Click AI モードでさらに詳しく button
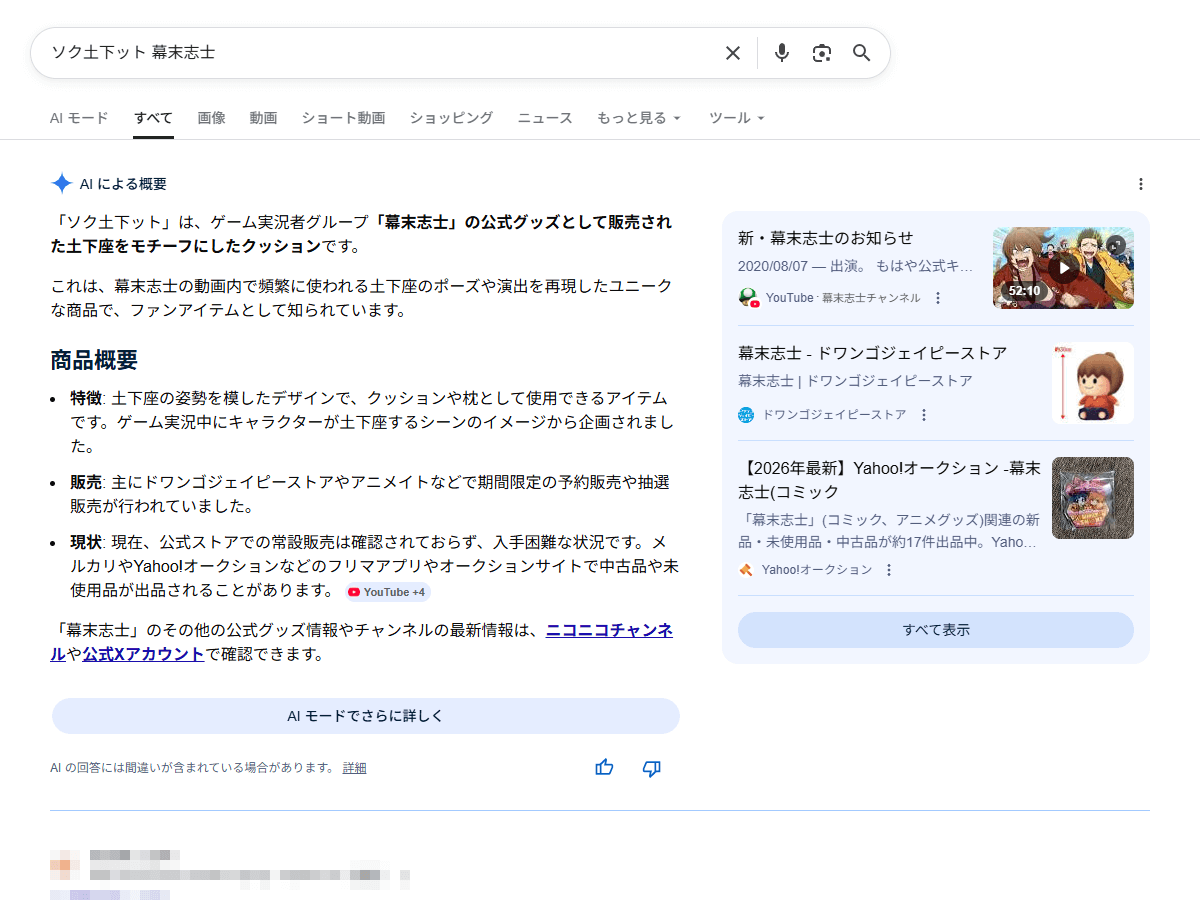Screen dimensions: 1200x900 366,716
